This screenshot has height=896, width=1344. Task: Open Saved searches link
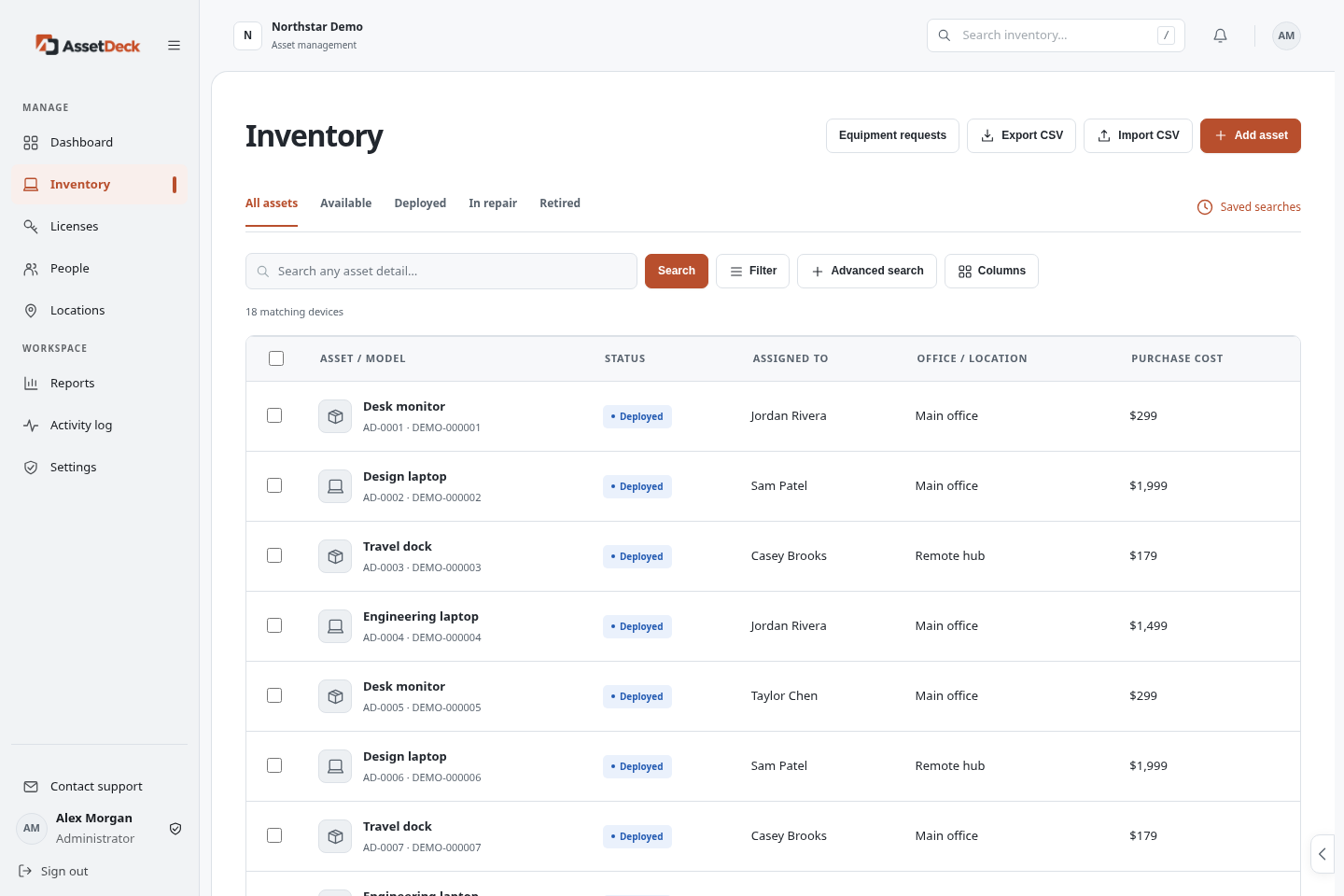pyautogui.click(x=1249, y=207)
